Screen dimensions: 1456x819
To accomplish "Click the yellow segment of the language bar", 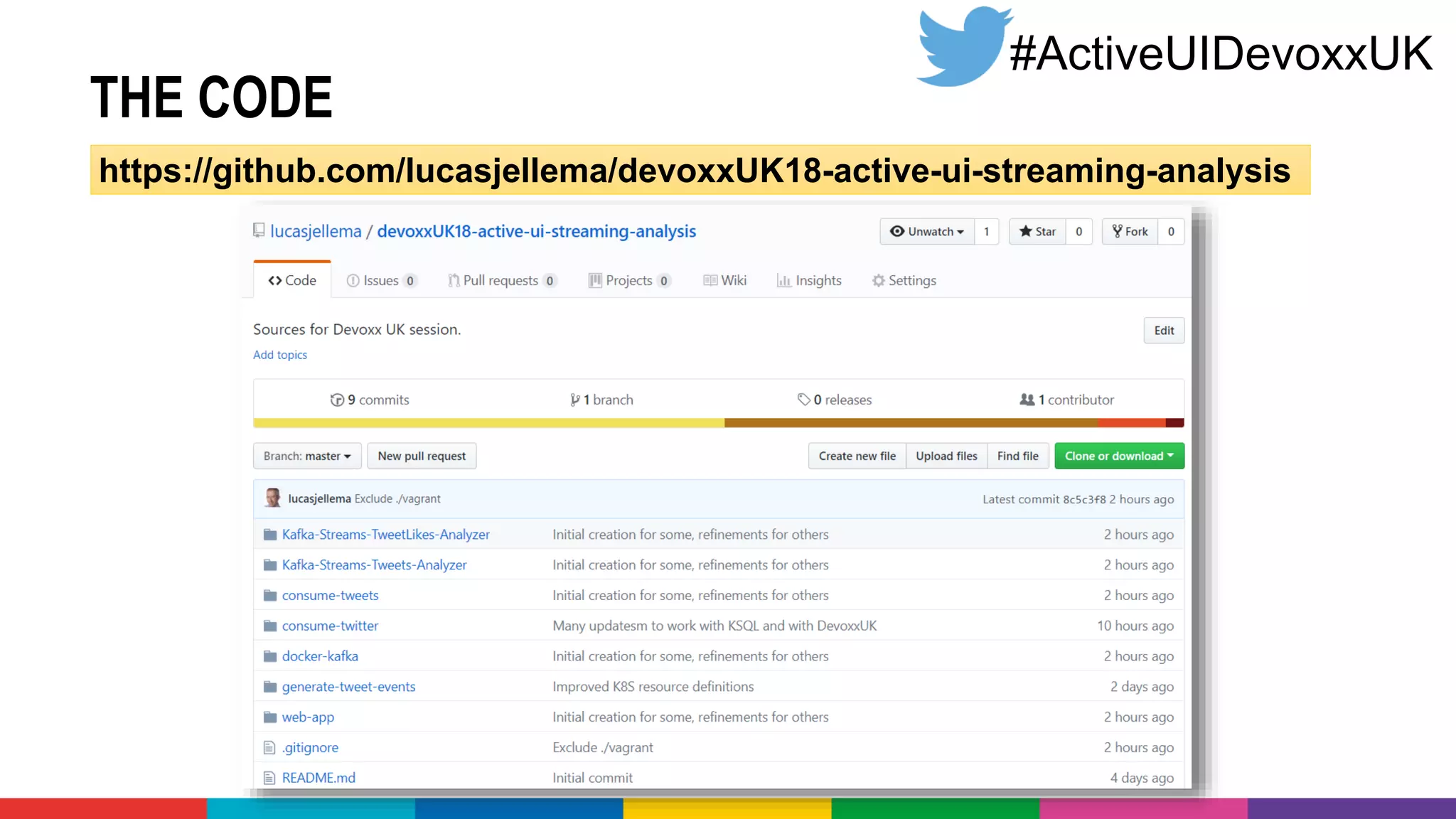I will click(488, 423).
